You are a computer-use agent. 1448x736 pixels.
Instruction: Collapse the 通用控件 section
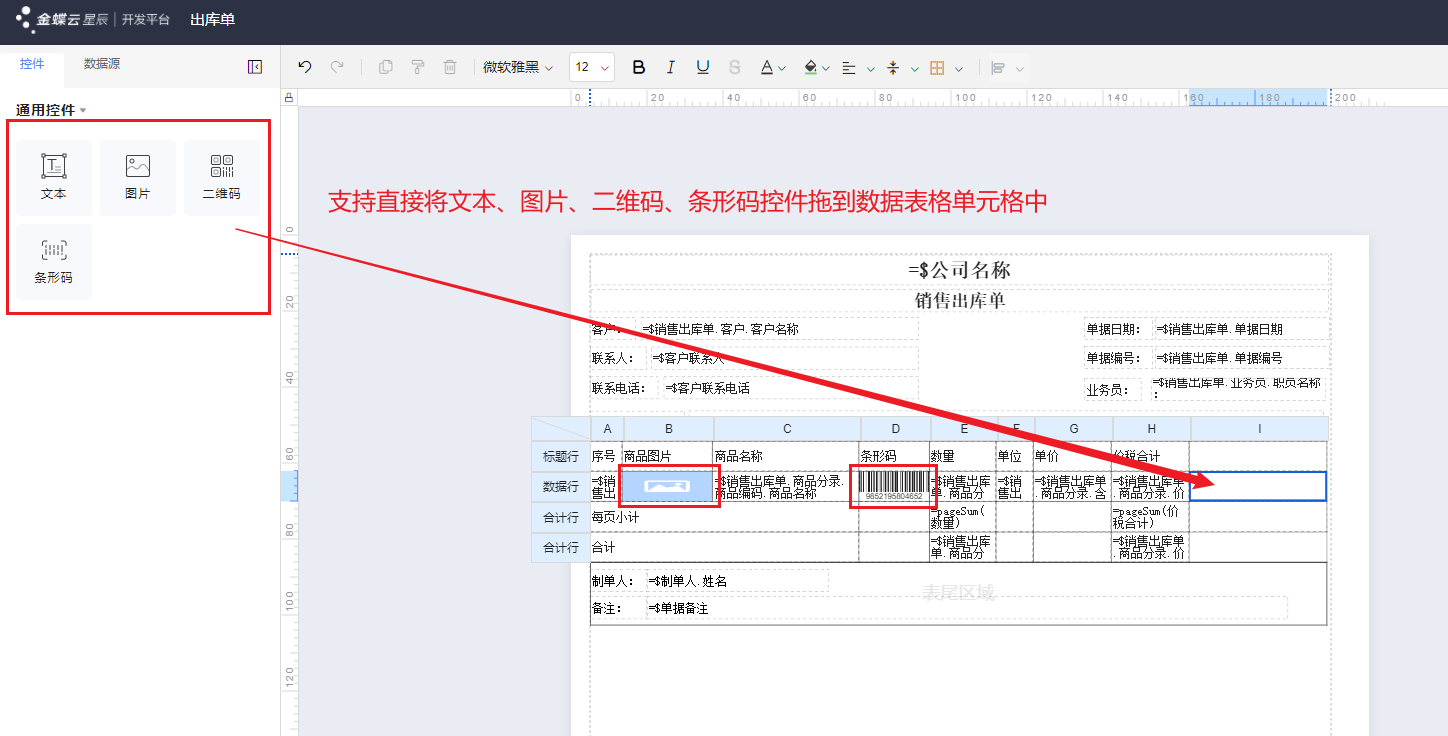click(51, 110)
